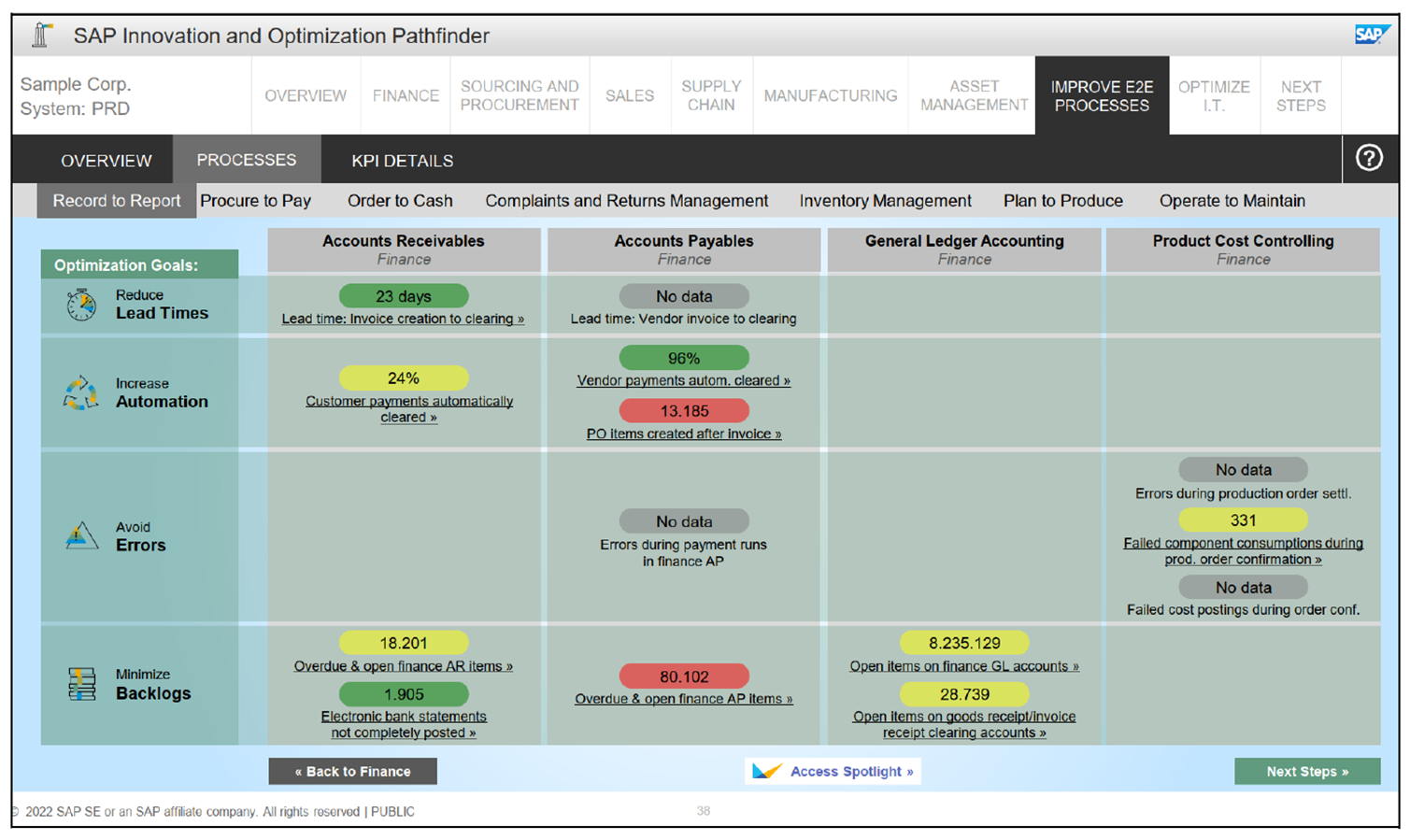The image size is (1410, 840).
Task: Select the Inventory Management process tab
Action: [884, 201]
